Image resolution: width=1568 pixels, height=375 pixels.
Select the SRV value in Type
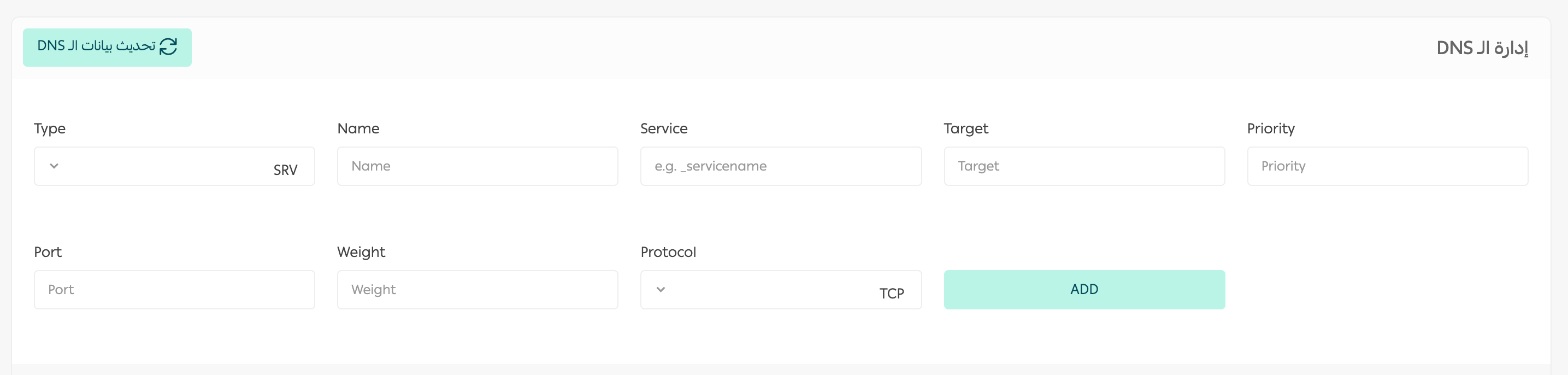pos(285,170)
